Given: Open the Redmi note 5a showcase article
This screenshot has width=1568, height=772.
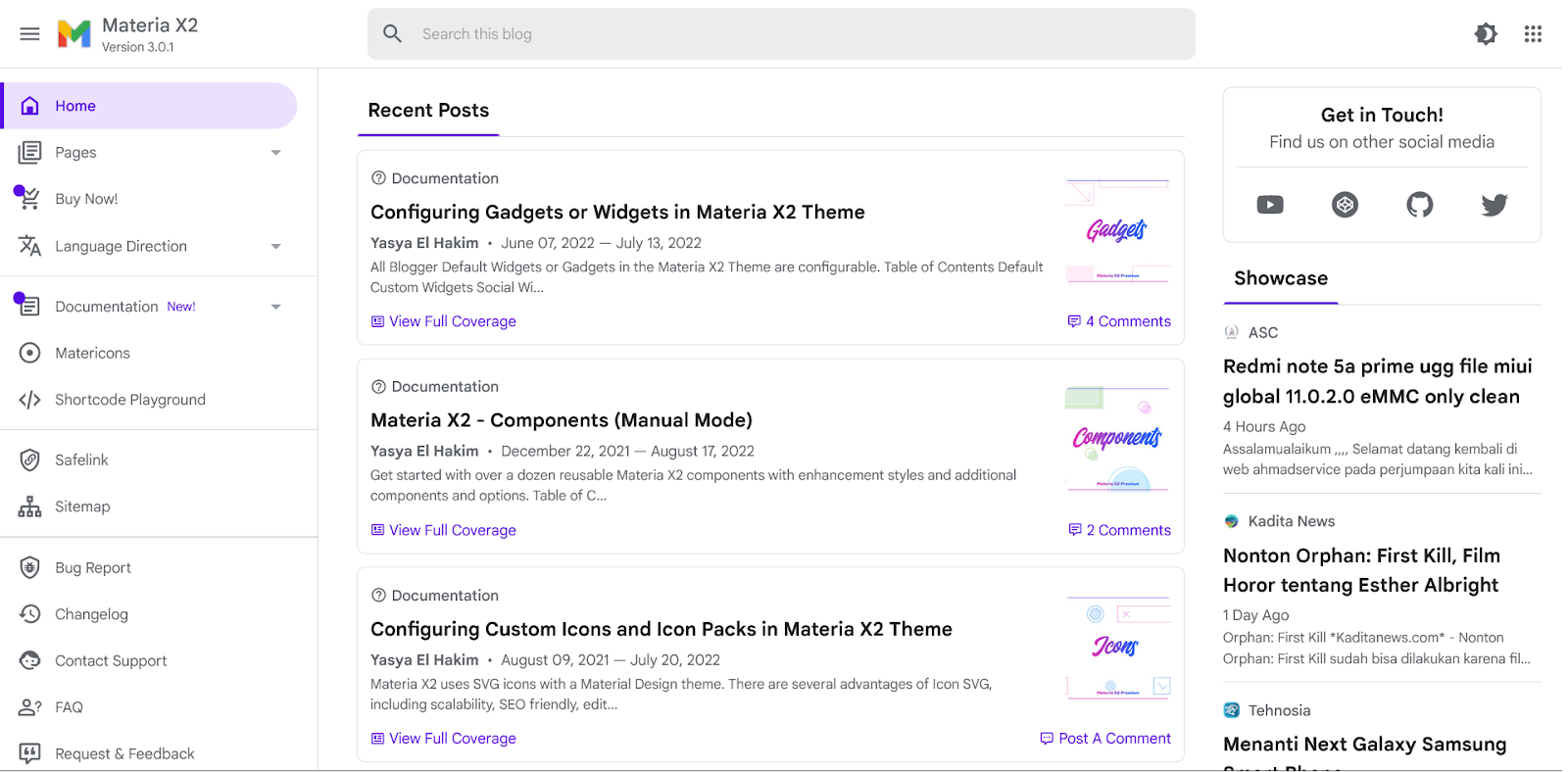Looking at the screenshot, I should tap(1377, 381).
